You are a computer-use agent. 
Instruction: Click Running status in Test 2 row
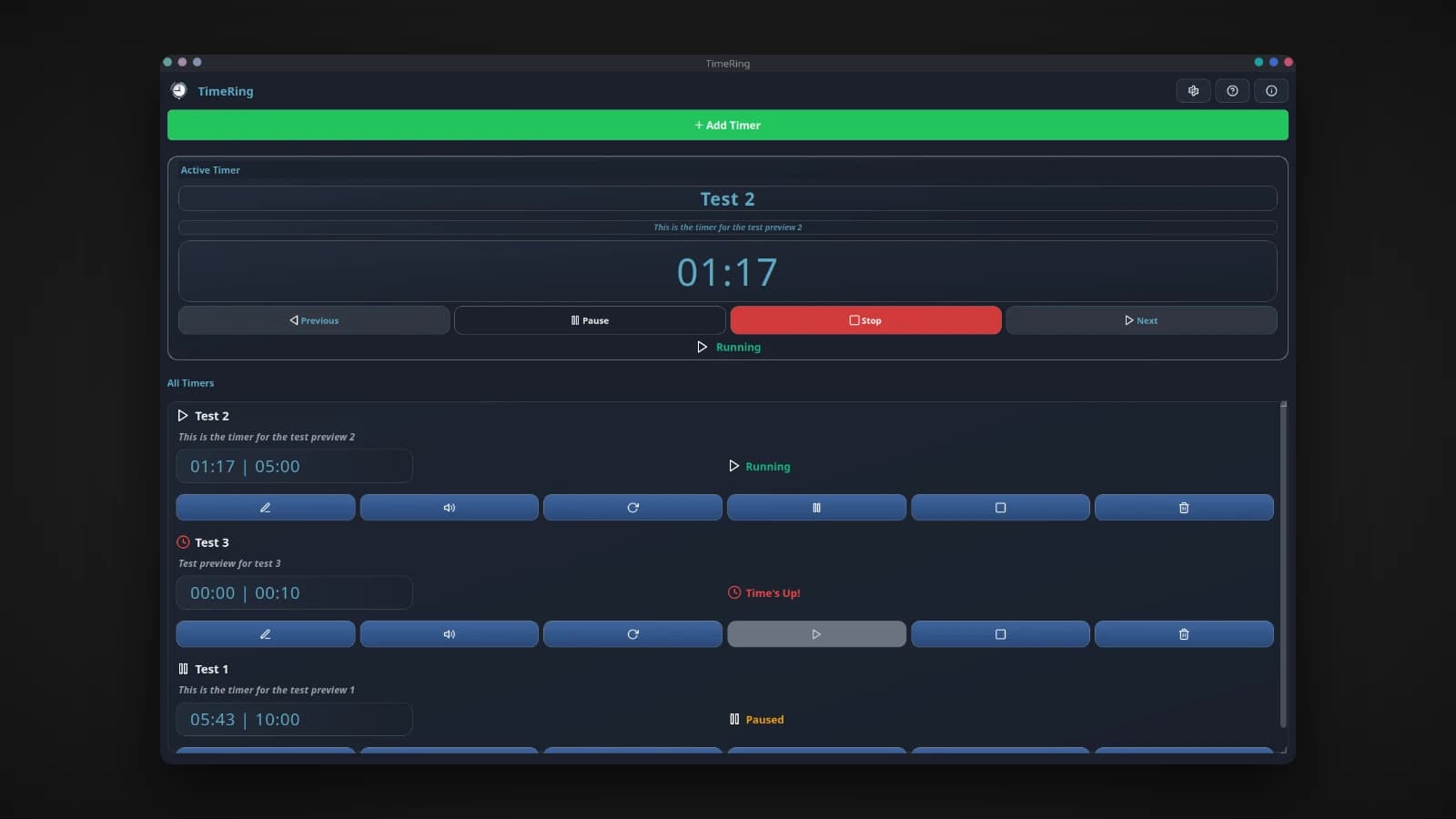pyautogui.click(x=768, y=466)
